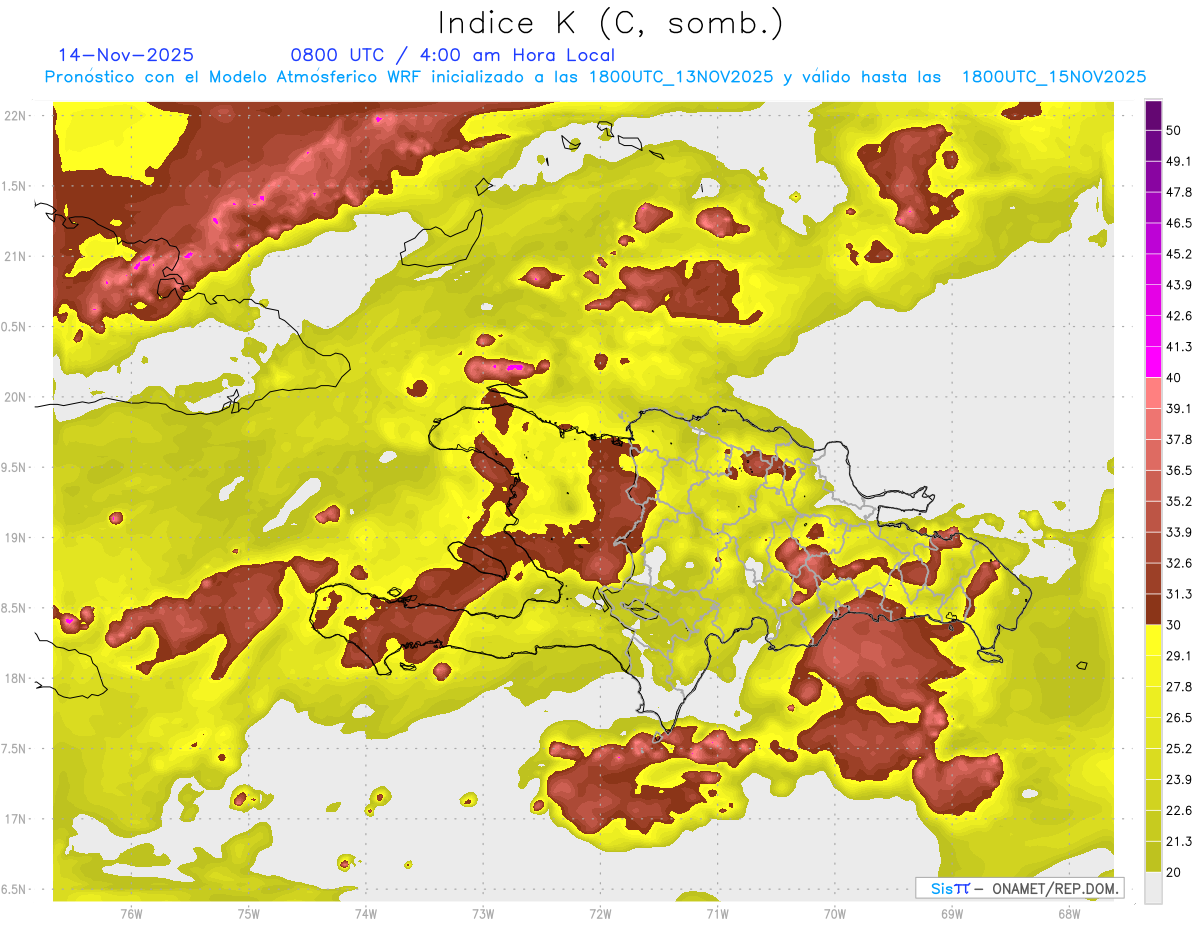Click the gray color bar segment below 20
The height and width of the screenshot is (927, 1200).
pos(1153,888)
